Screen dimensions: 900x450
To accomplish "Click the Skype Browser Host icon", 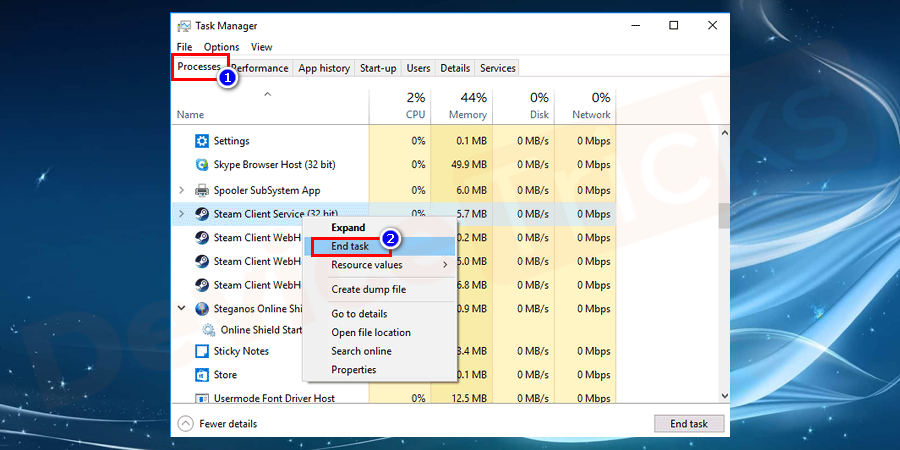I will pyautogui.click(x=201, y=165).
